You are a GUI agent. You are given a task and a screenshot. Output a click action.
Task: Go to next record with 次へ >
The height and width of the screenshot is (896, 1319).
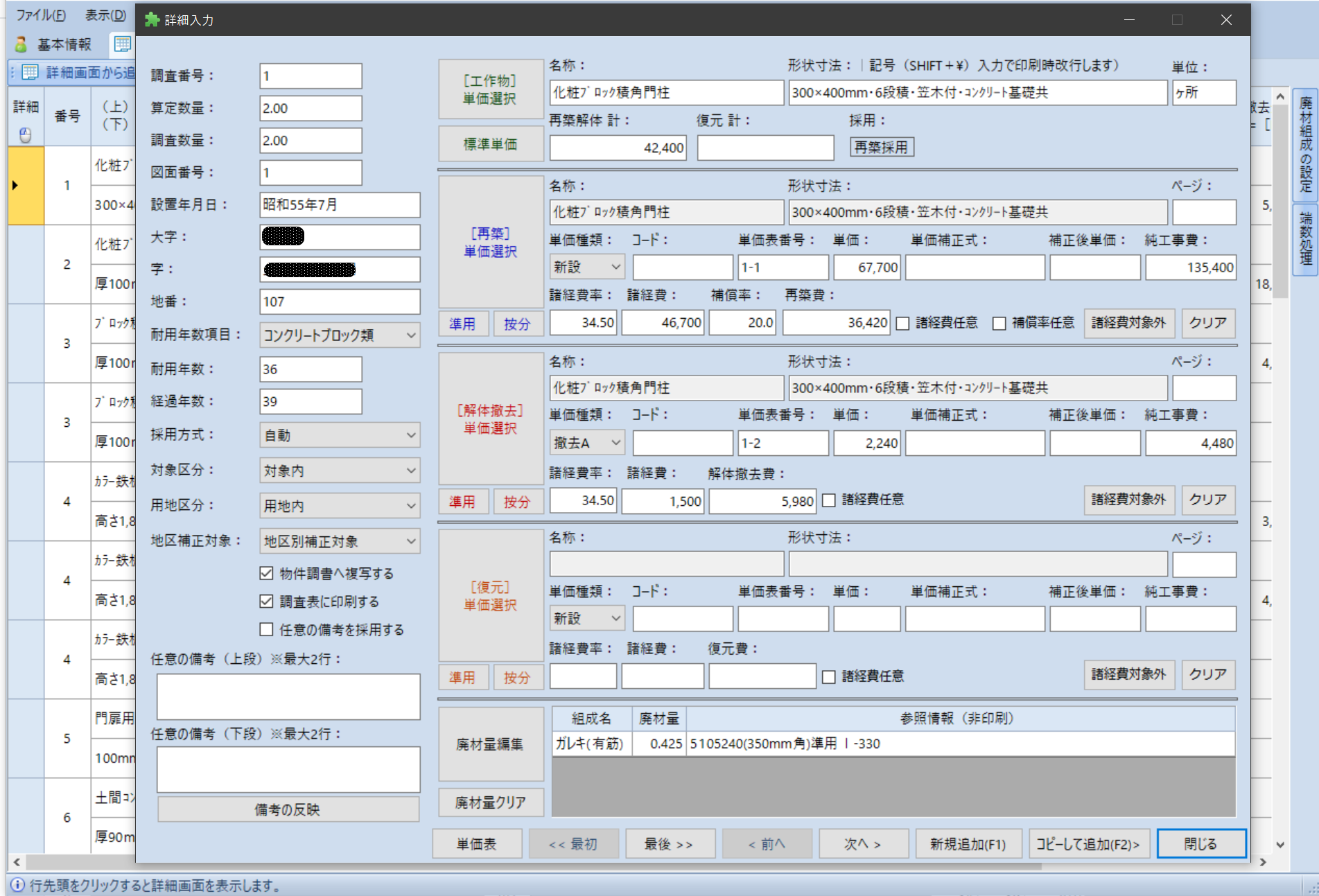click(863, 844)
